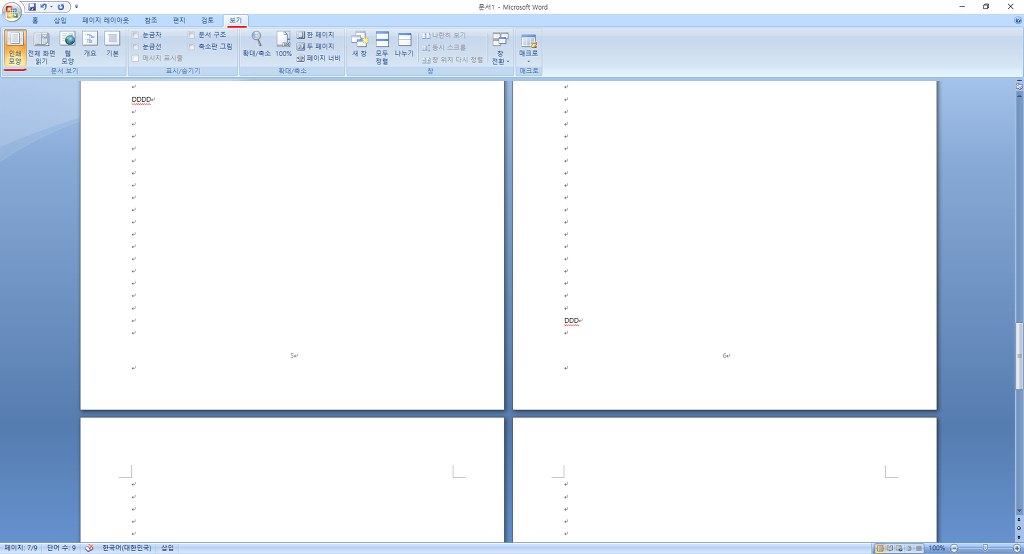Select 한 페이지 one page view
The image size is (1024, 554).
[315, 35]
